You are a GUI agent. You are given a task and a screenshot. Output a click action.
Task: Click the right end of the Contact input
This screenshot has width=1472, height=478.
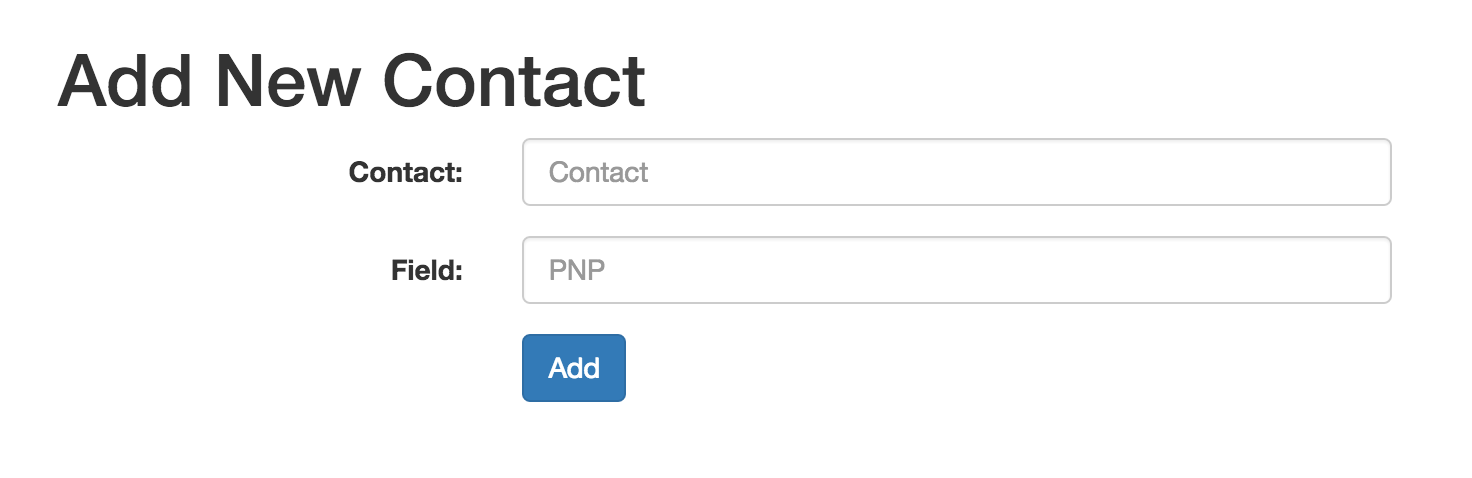1370,172
